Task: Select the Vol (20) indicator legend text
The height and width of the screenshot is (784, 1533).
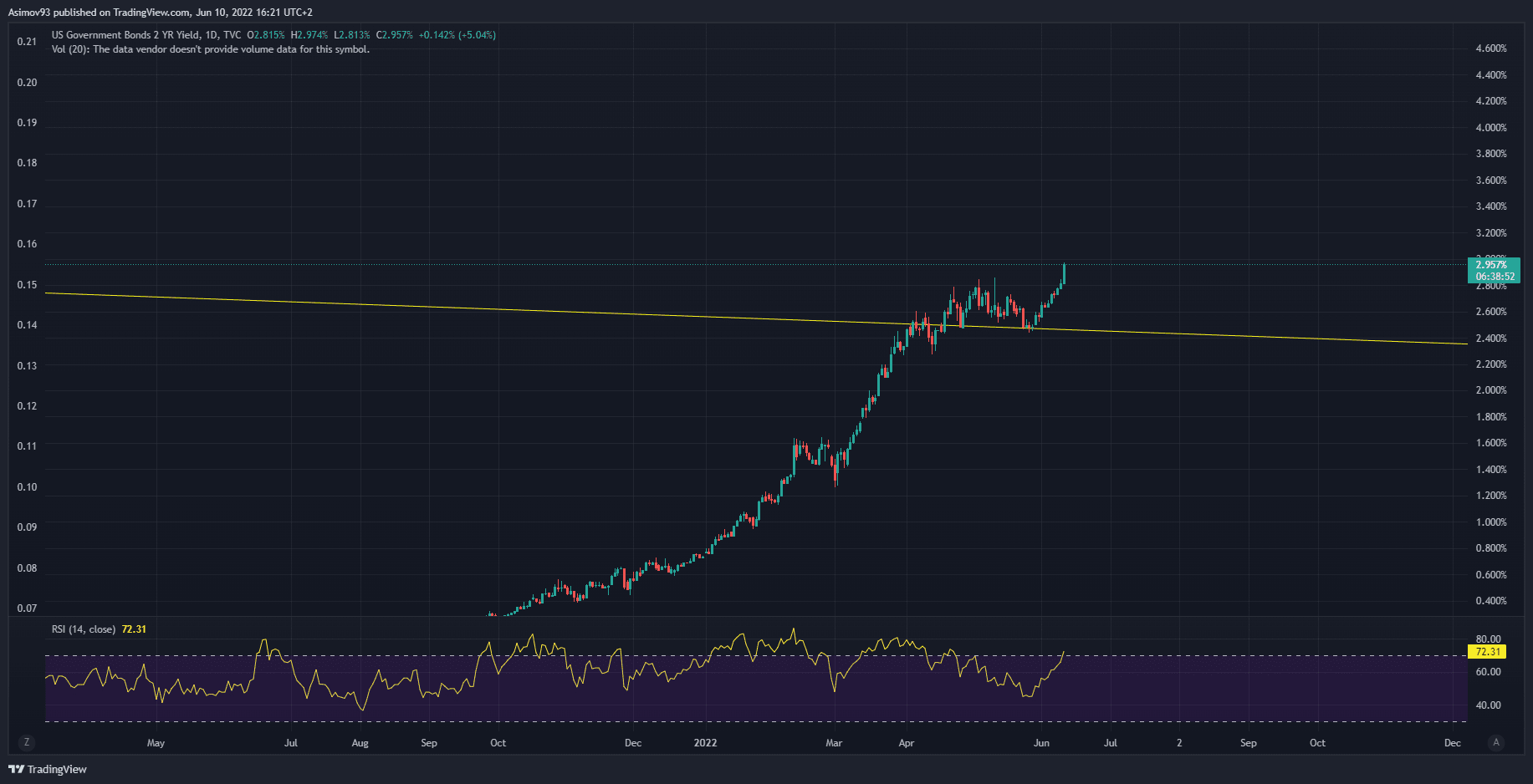Action: 210,49
